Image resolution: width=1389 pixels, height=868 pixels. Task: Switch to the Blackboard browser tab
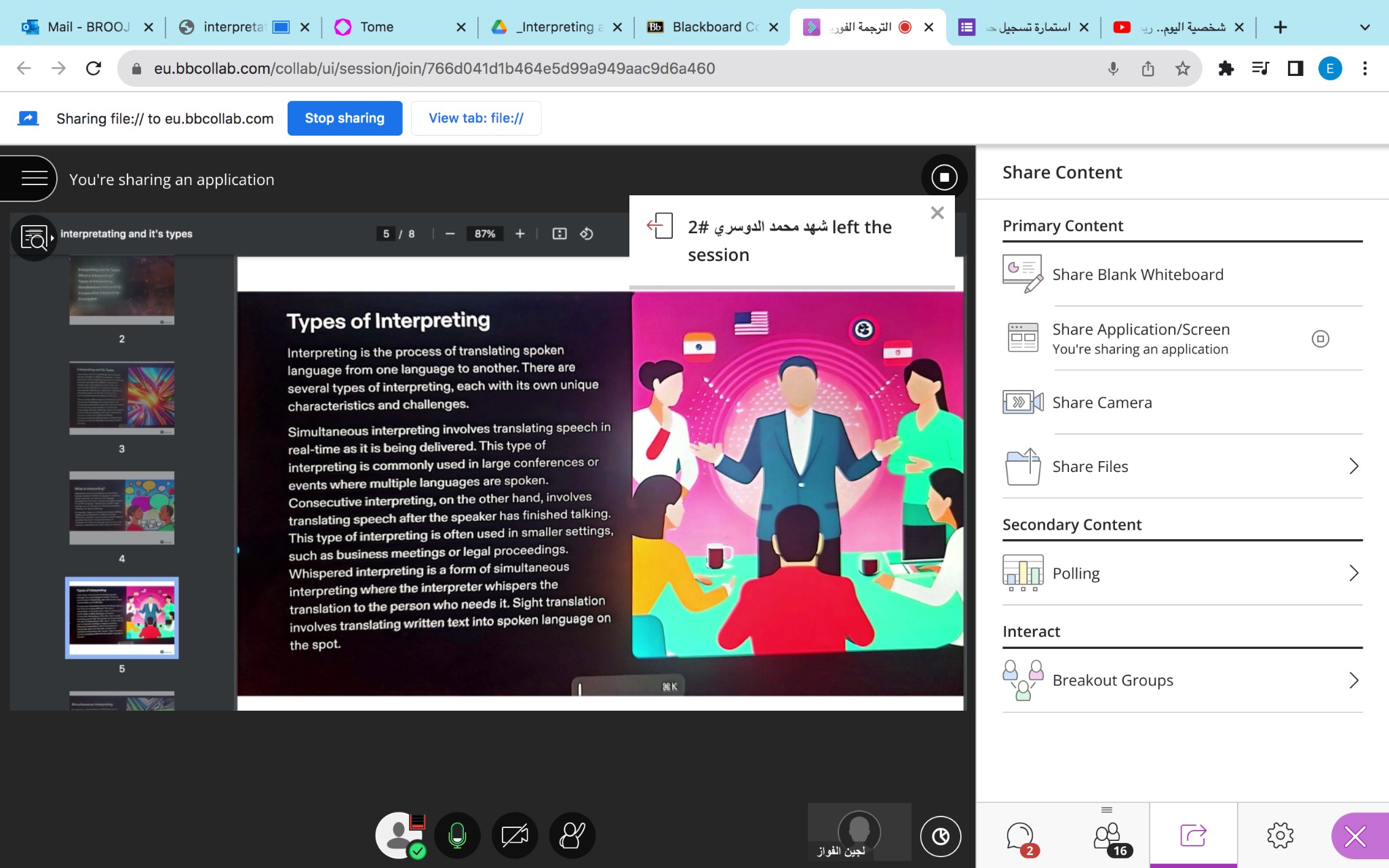(713, 27)
